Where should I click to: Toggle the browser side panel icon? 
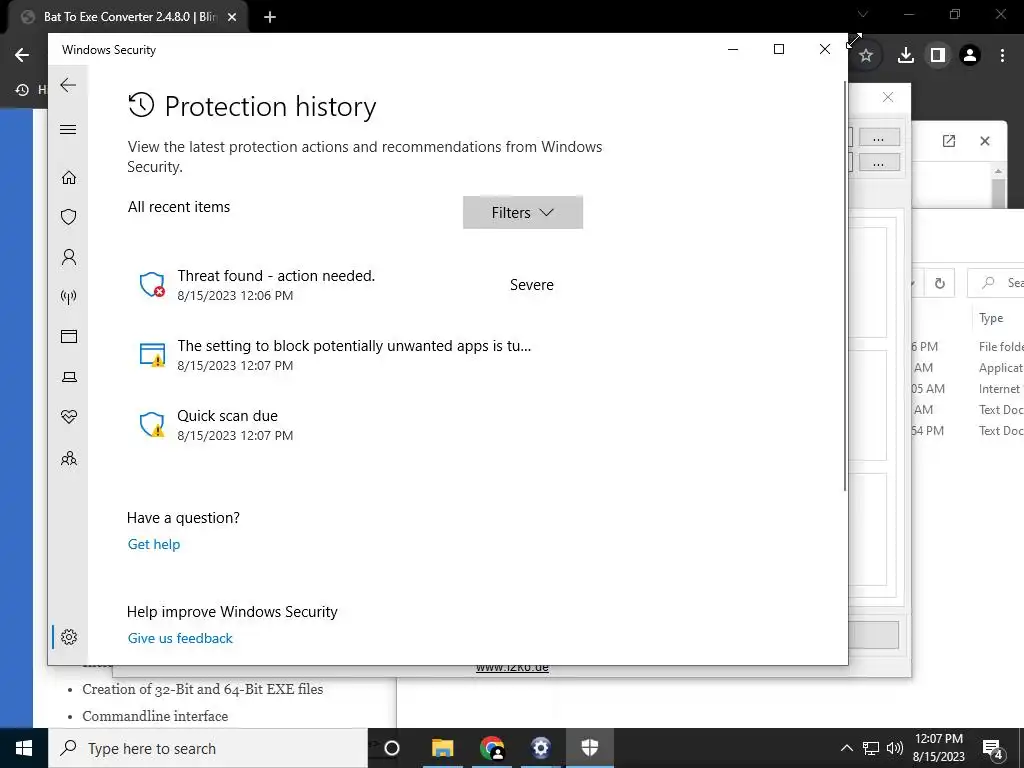(x=938, y=56)
